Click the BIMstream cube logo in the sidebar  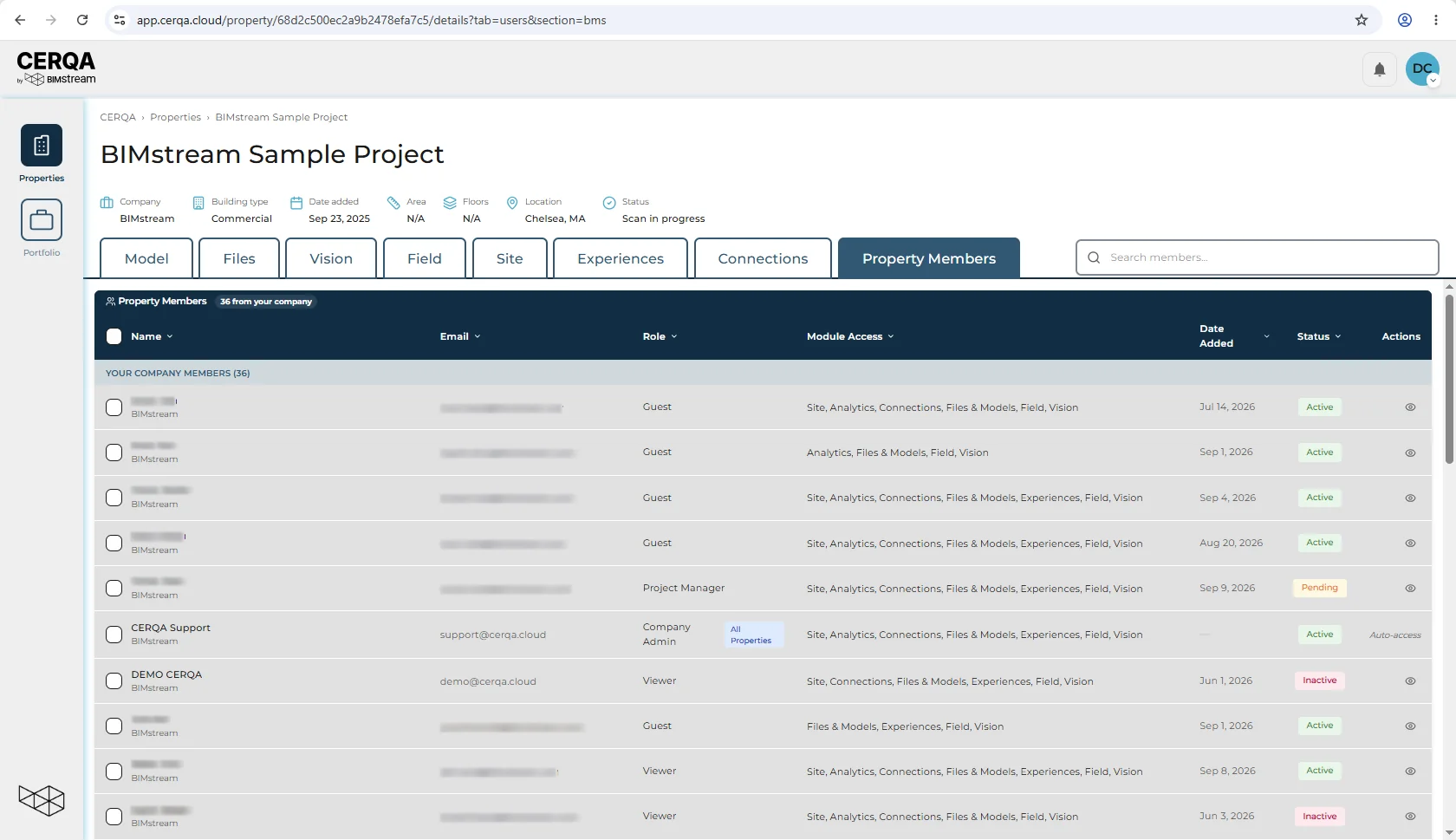[42, 800]
